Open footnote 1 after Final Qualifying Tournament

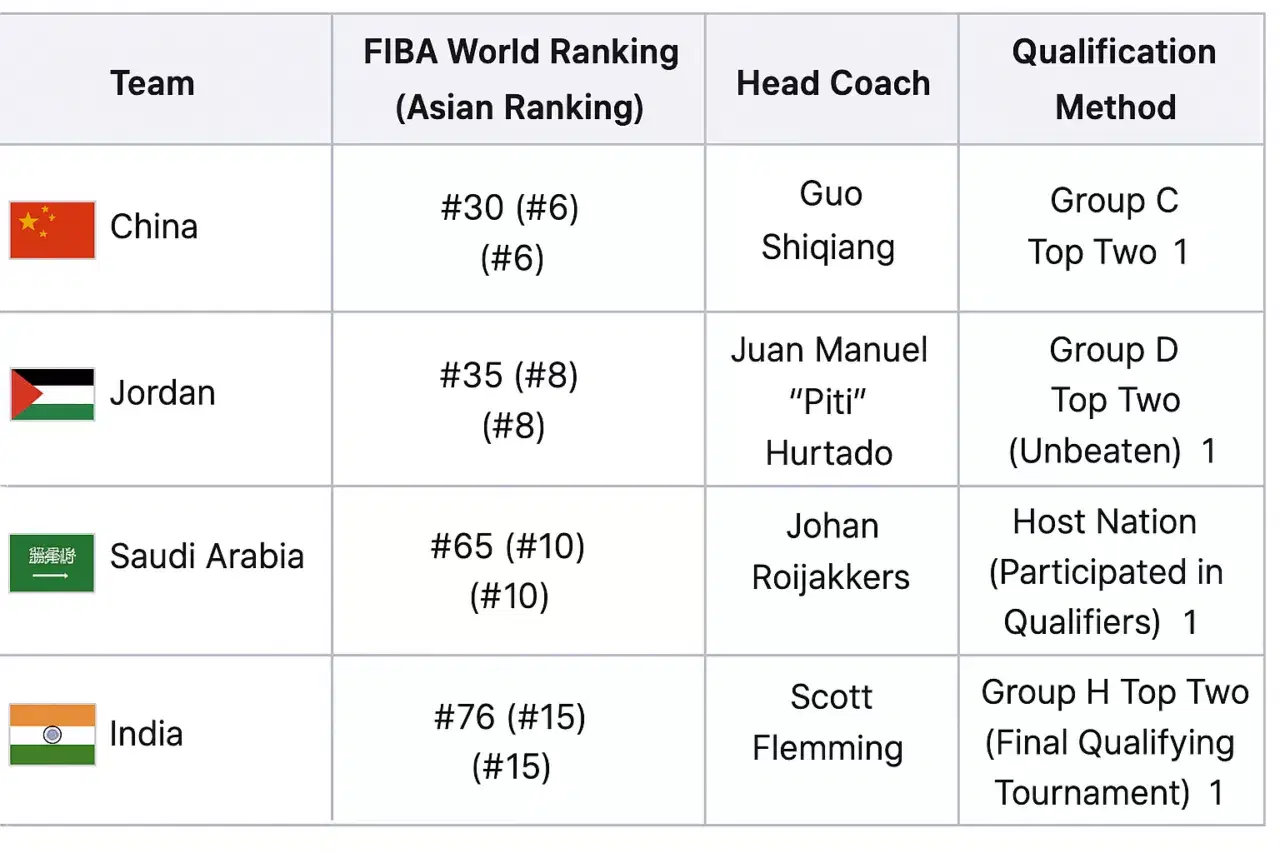[1216, 793]
